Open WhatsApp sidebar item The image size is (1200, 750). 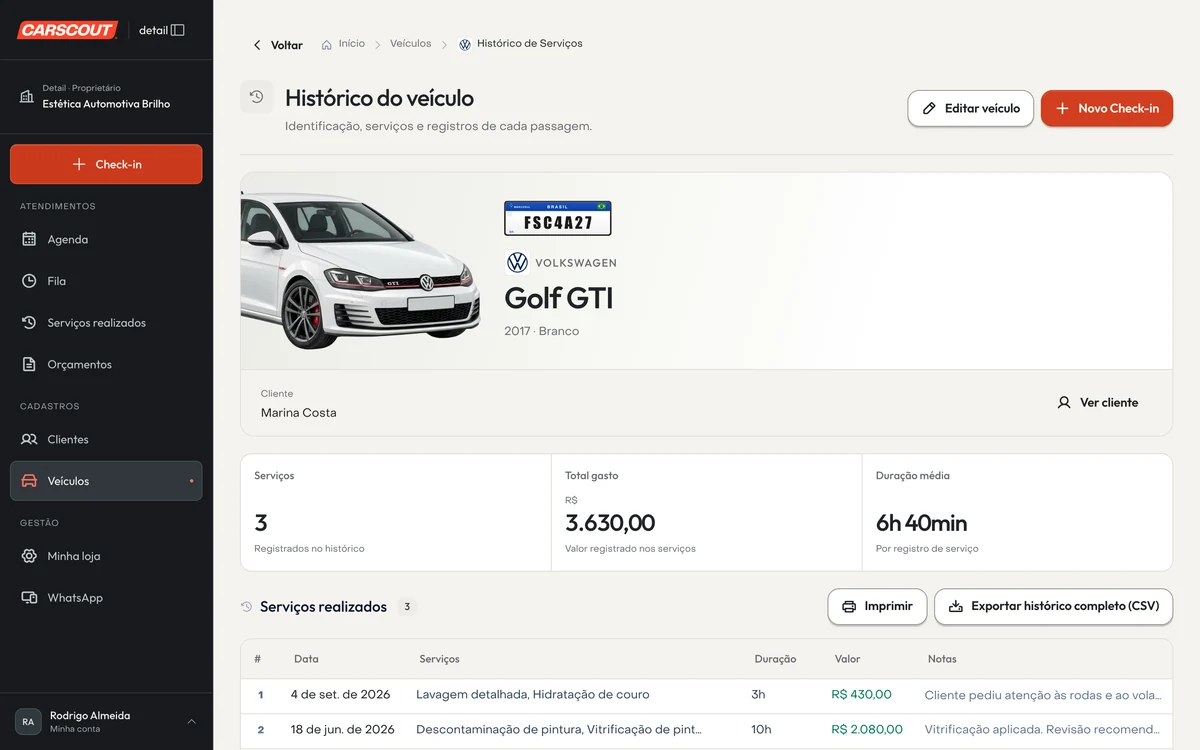[106, 598]
